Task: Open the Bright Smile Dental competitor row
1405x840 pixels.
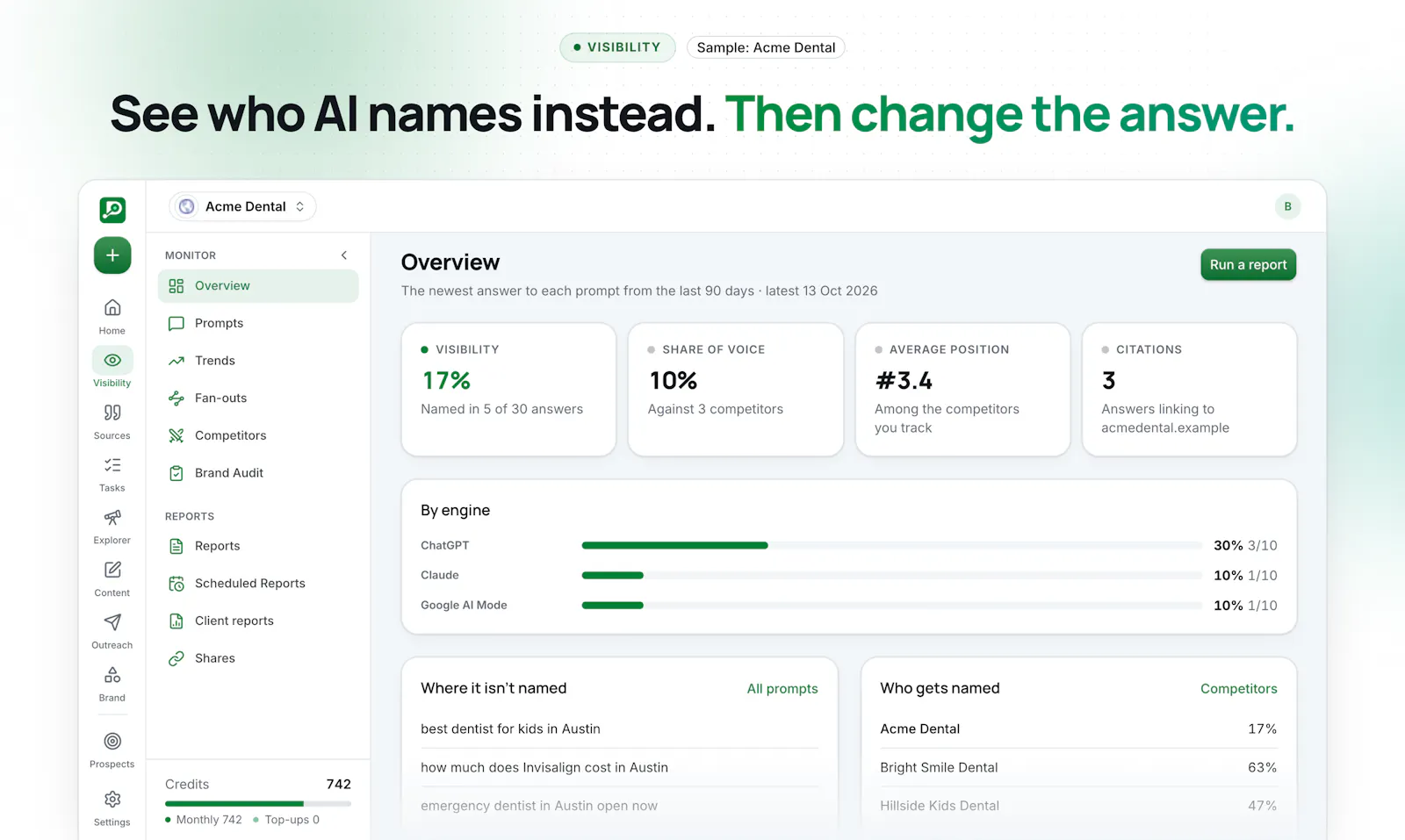Action: pyautogui.click(x=1078, y=767)
